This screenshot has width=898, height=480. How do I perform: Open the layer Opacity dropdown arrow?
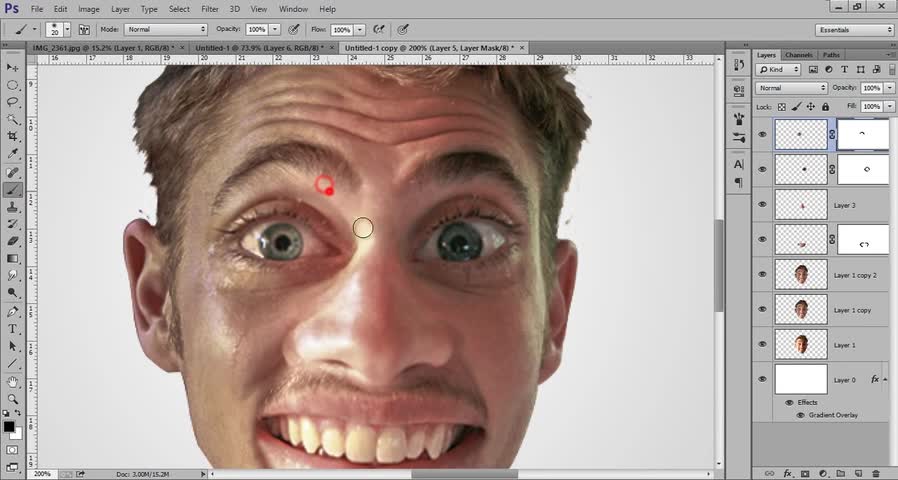pos(889,88)
